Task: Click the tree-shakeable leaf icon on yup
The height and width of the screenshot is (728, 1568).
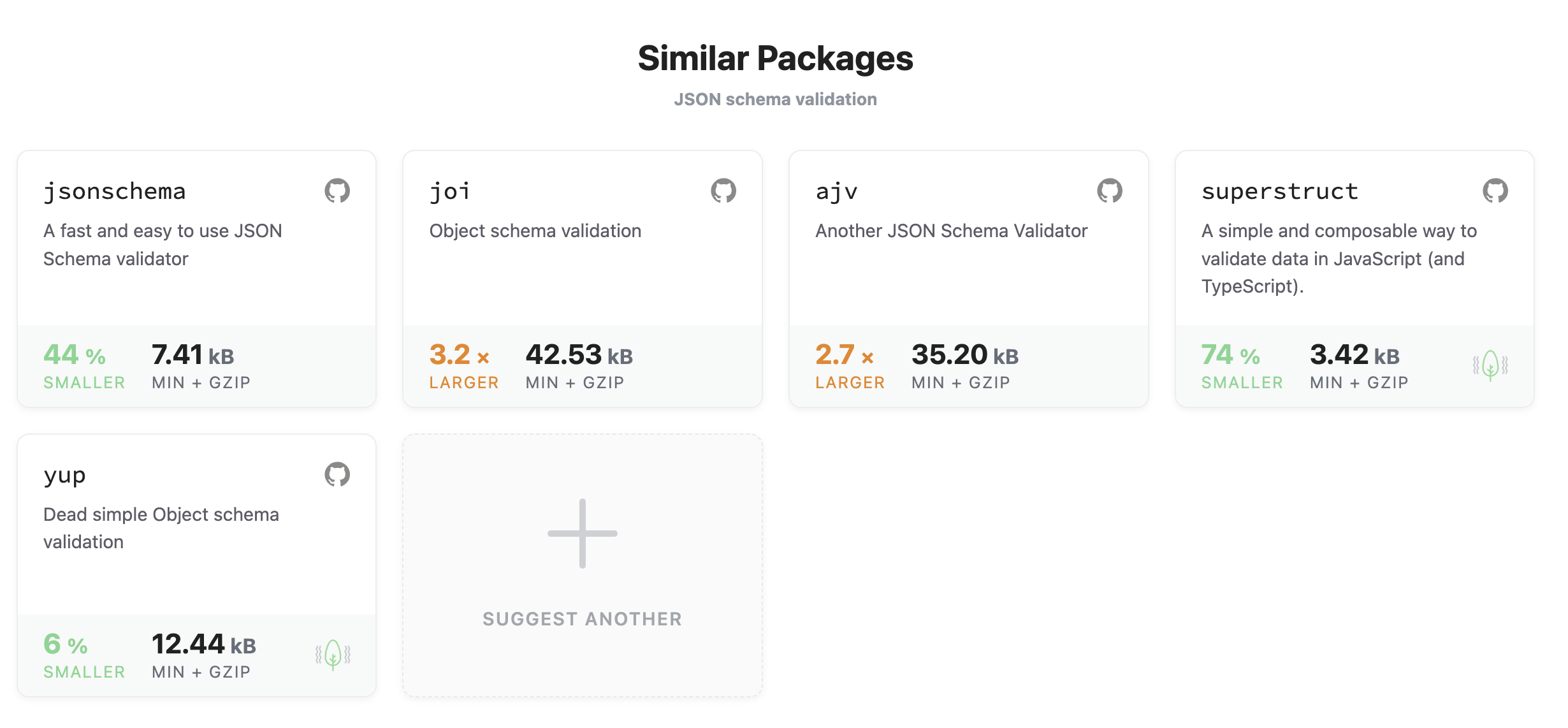Action: coord(333,655)
